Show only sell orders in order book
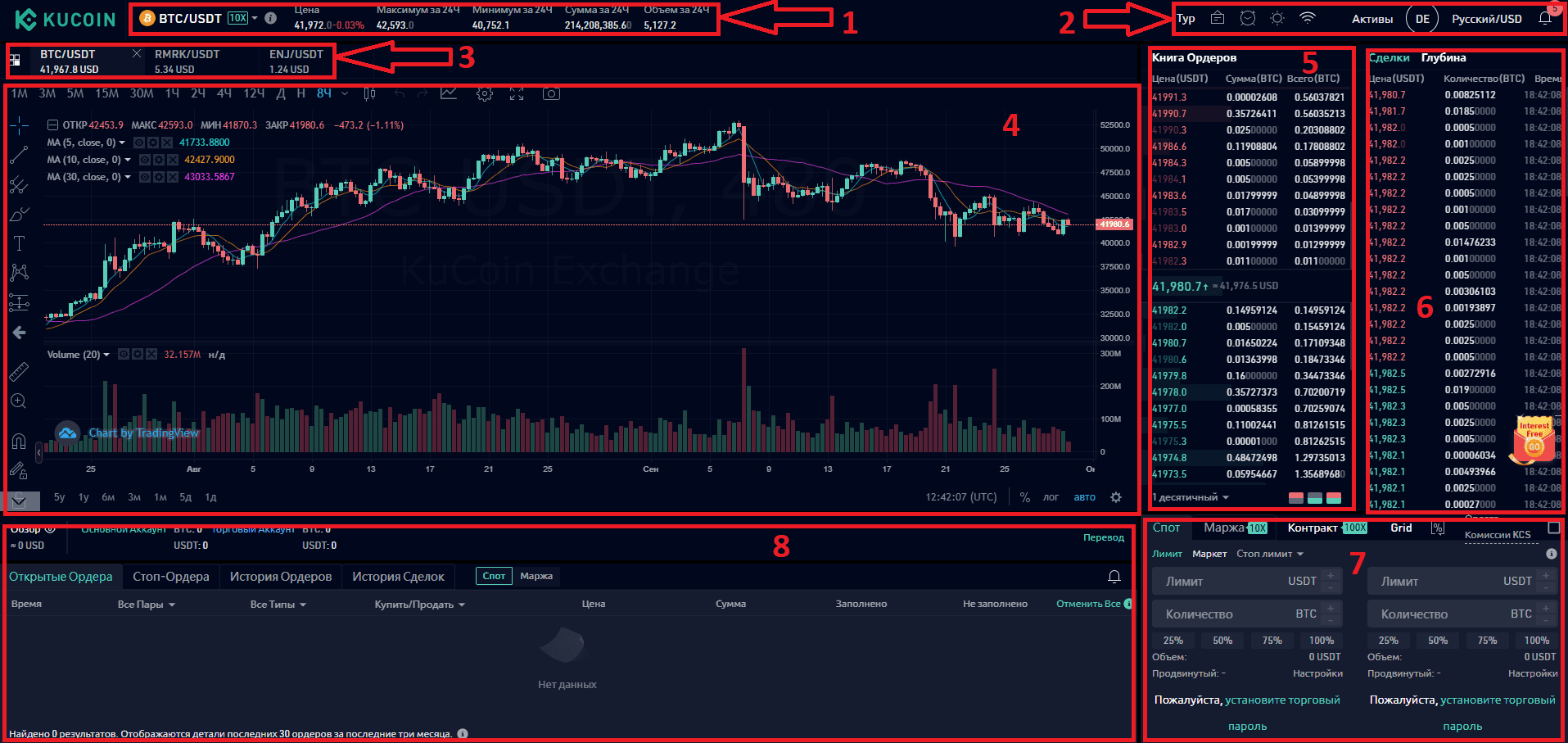Screen dimensions: 1568x743 [x=1296, y=498]
